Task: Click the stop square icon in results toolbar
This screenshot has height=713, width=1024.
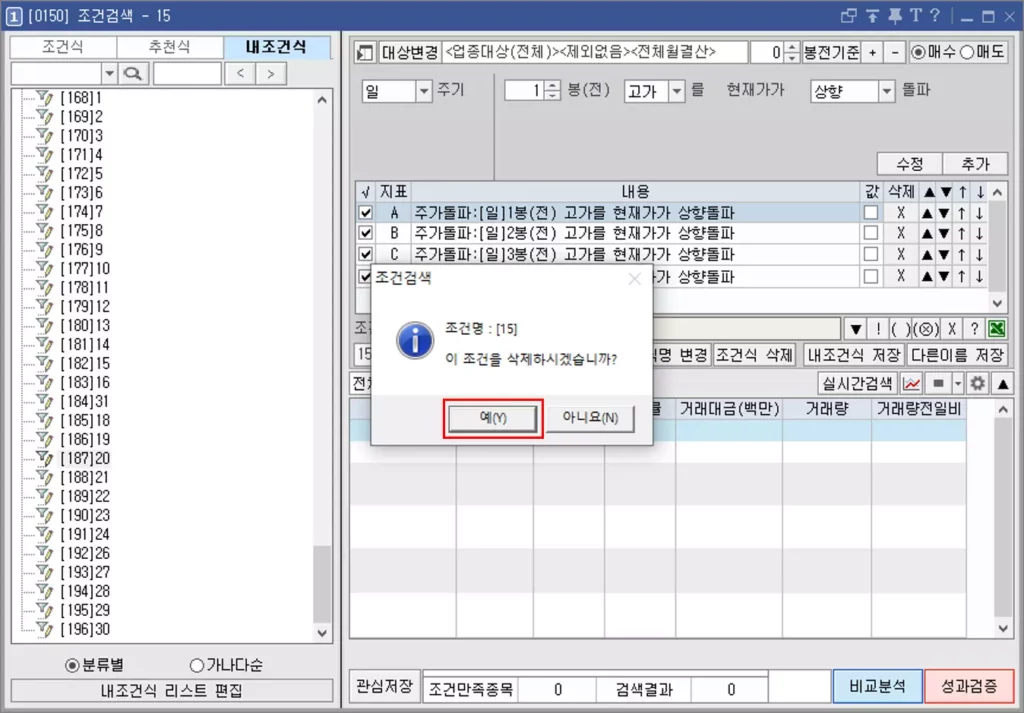Action: pyautogui.click(x=938, y=383)
